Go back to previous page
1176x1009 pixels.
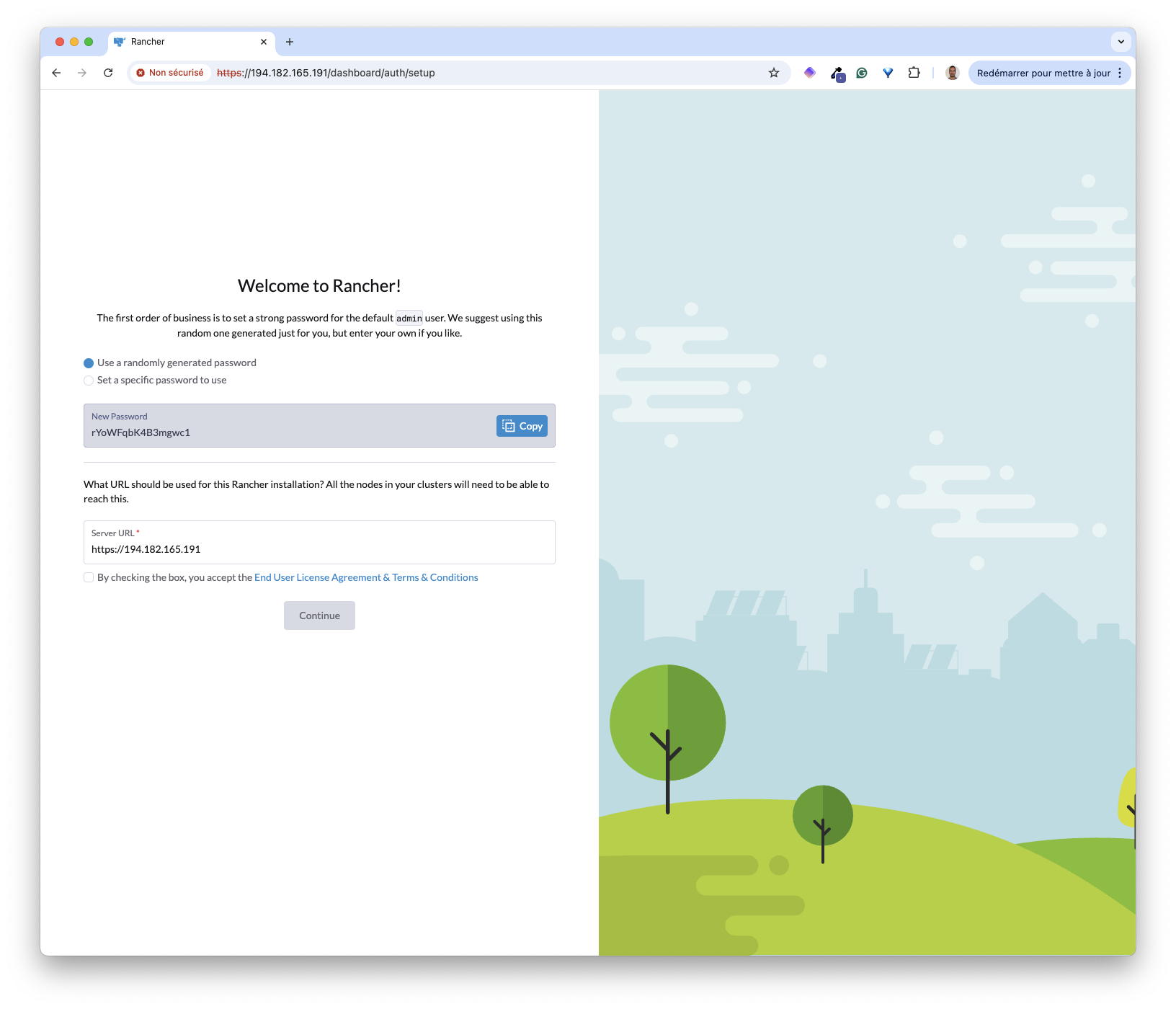tap(56, 73)
